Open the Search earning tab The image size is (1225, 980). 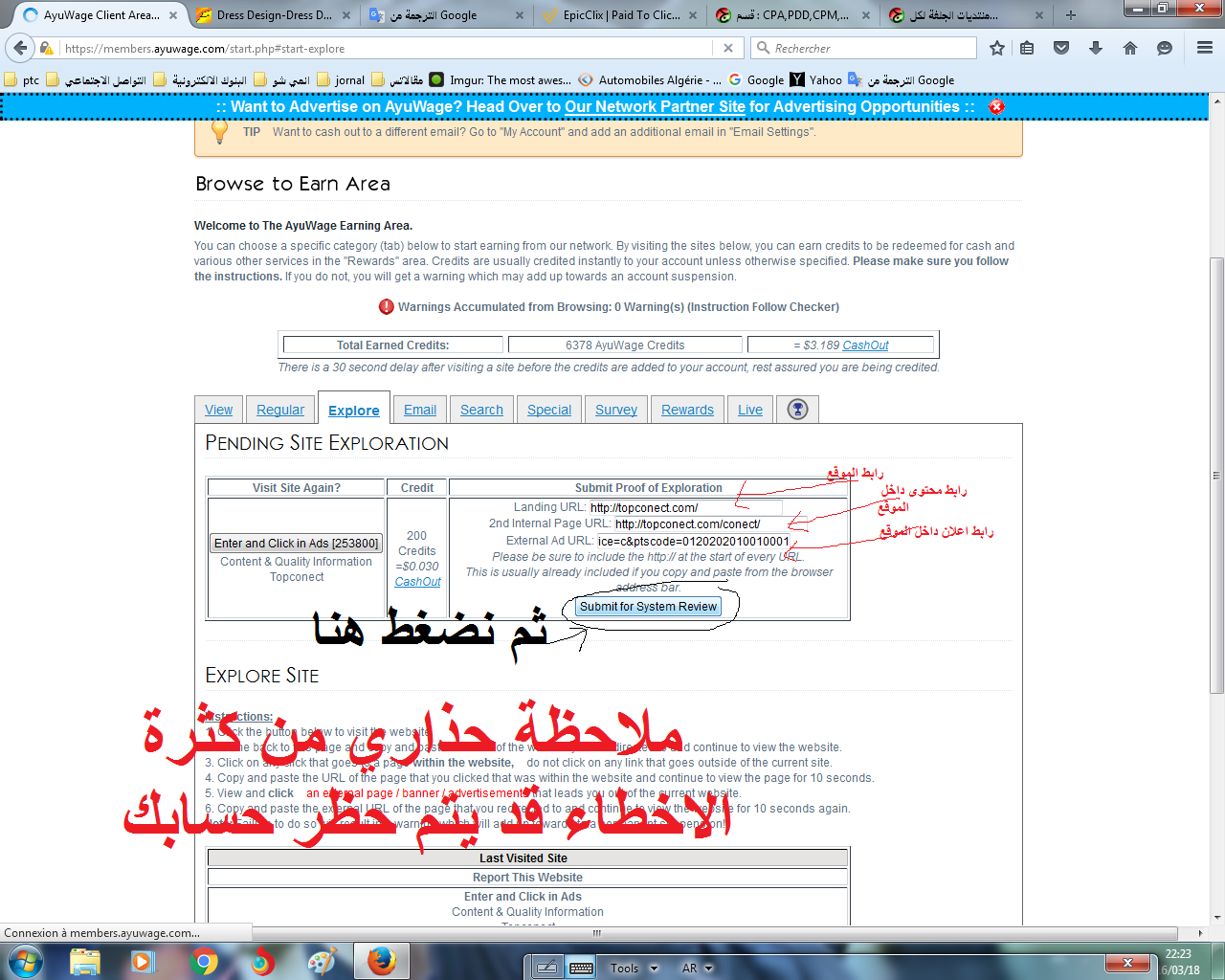(x=481, y=410)
